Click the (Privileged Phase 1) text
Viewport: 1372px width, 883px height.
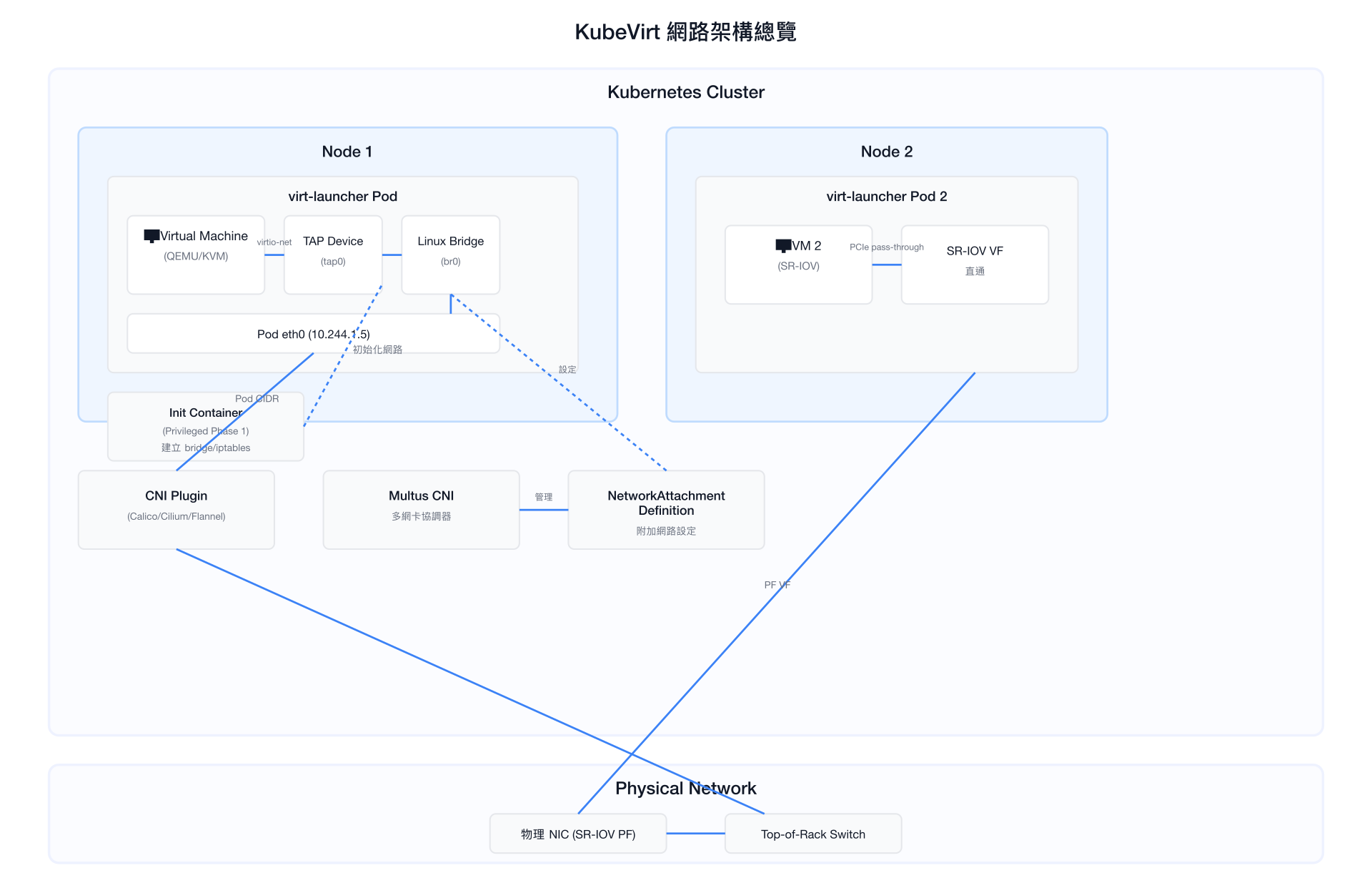tap(206, 431)
